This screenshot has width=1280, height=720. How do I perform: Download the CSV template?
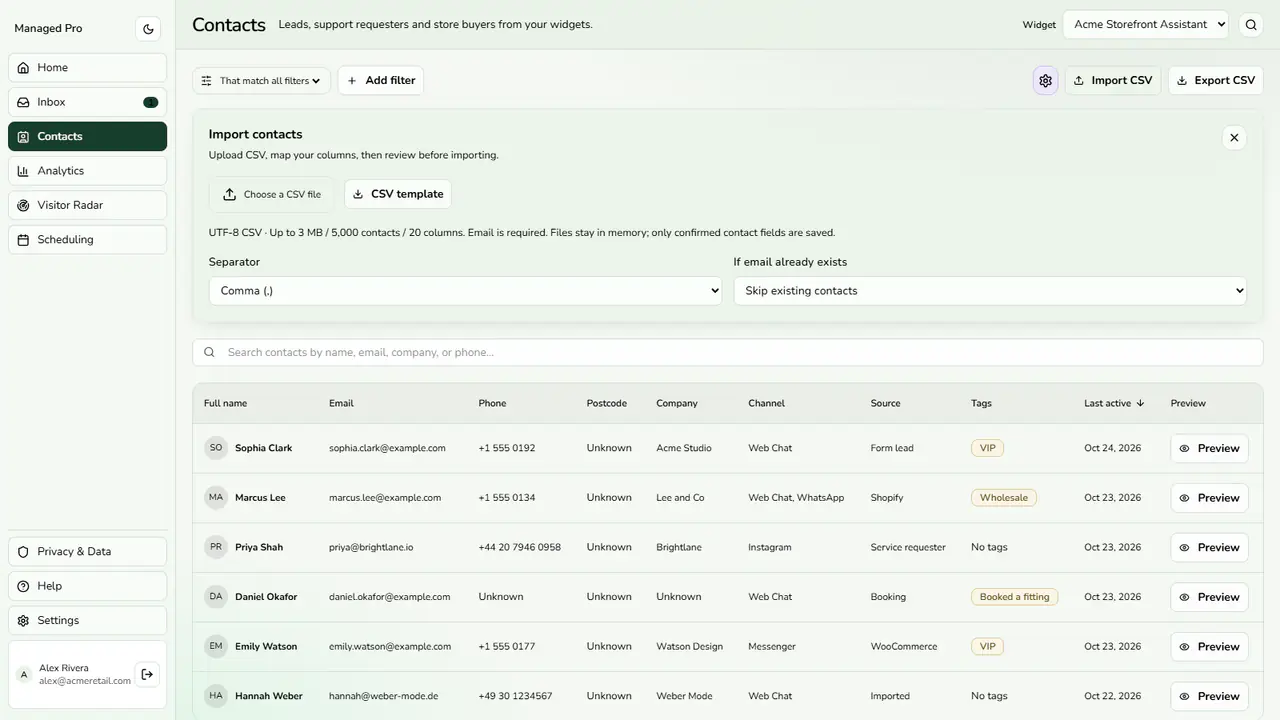tap(398, 194)
